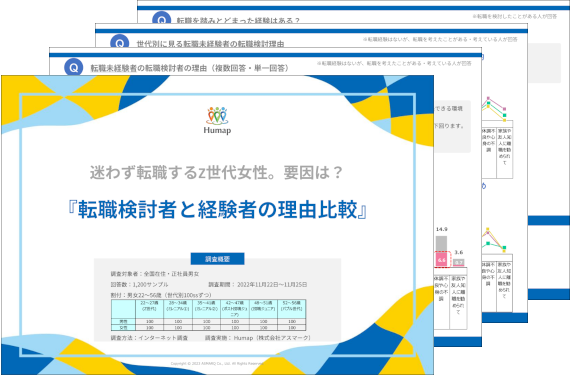
Task: Click the Q icon on second slide
Action: [x=73, y=68]
